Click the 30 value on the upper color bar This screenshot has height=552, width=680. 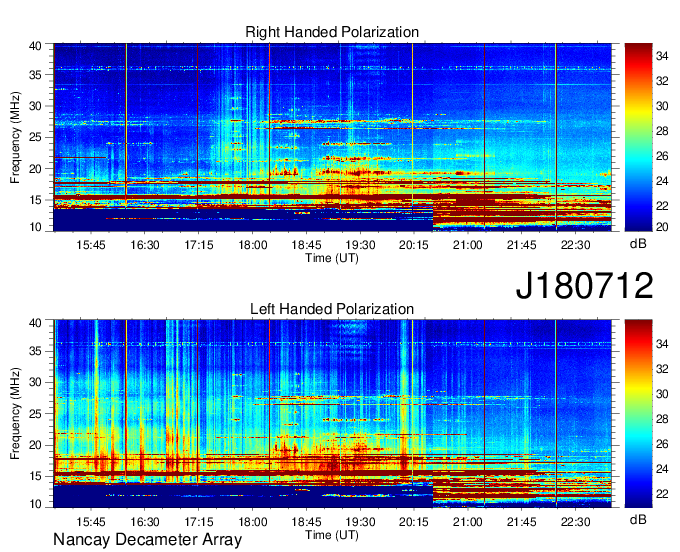pyautogui.click(x=662, y=106)
